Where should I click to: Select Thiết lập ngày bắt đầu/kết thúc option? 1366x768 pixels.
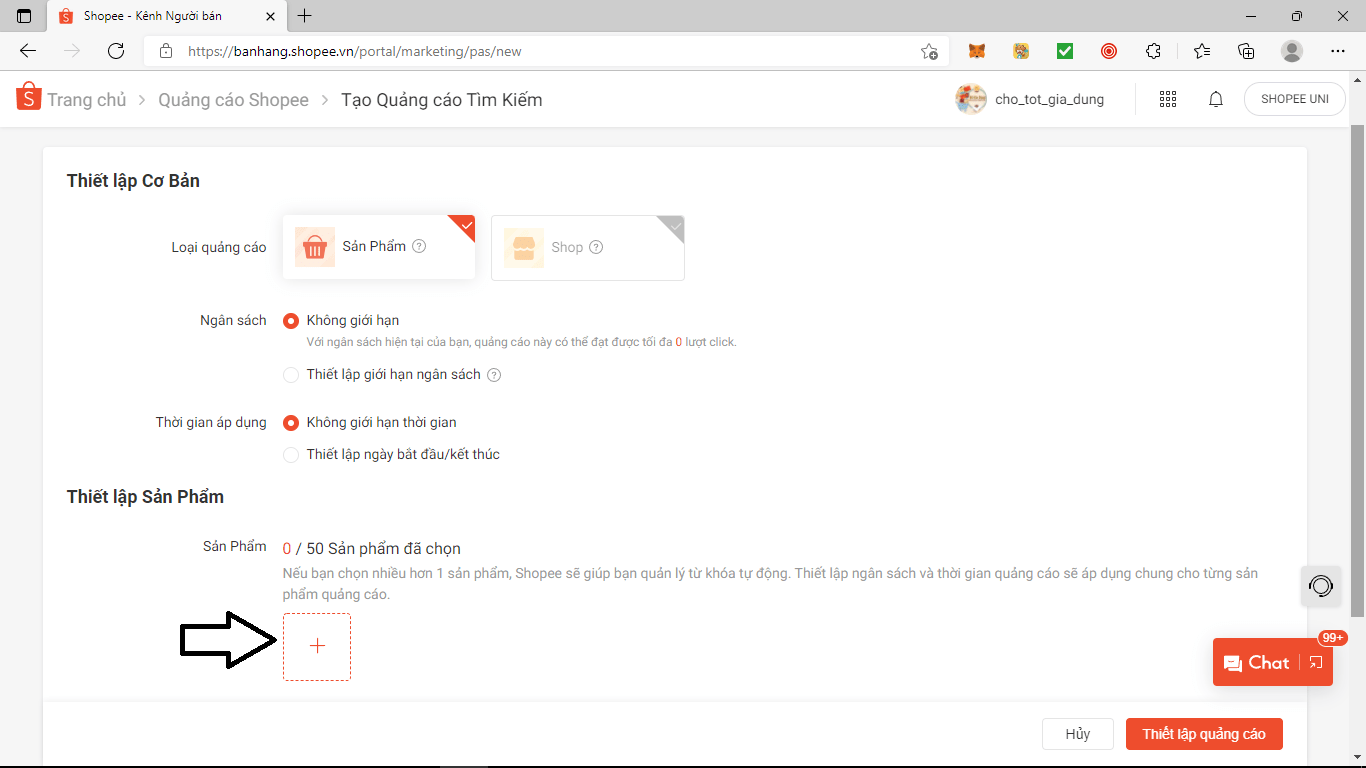tap(291, 454)
